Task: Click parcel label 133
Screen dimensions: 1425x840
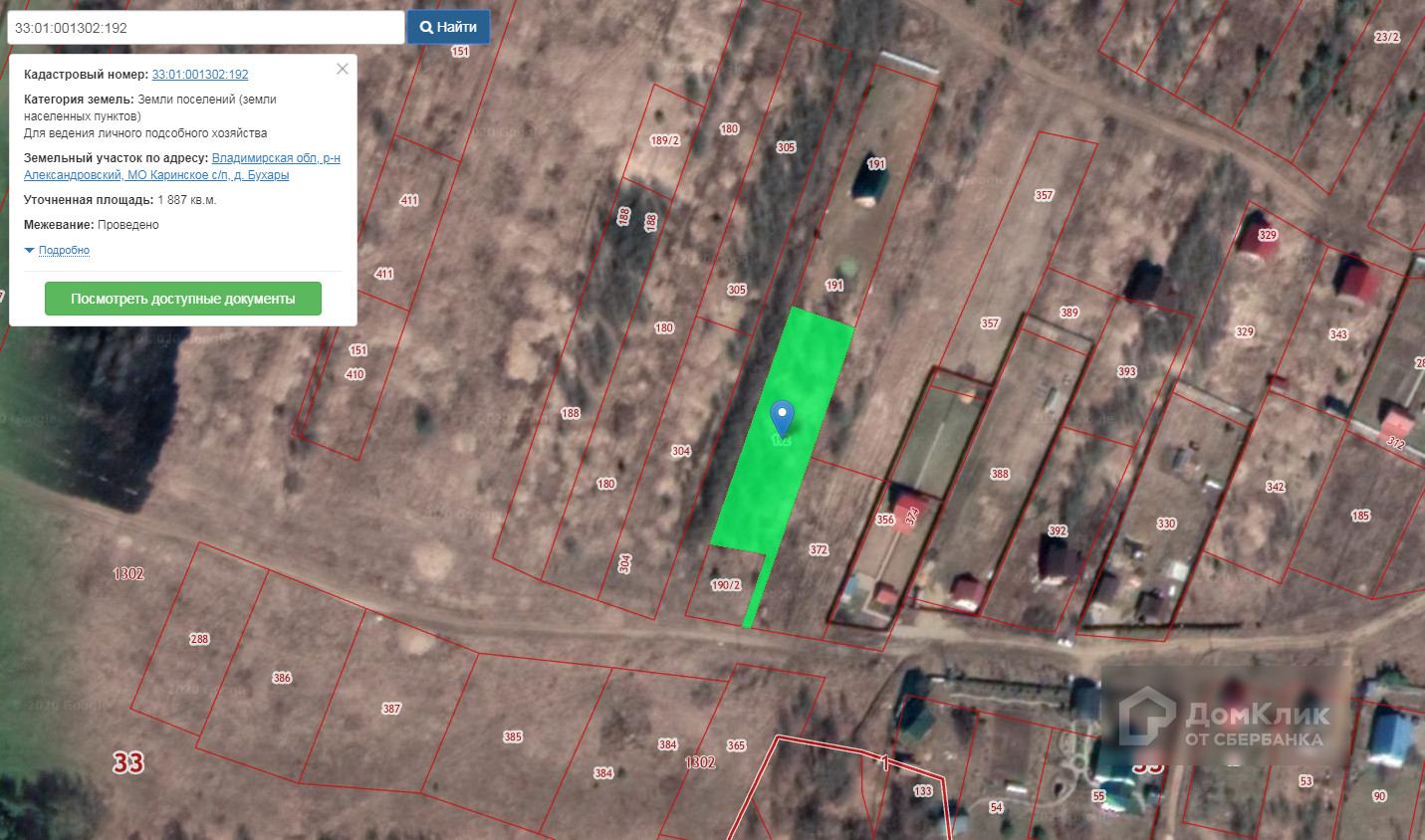Action: (923, 791)
